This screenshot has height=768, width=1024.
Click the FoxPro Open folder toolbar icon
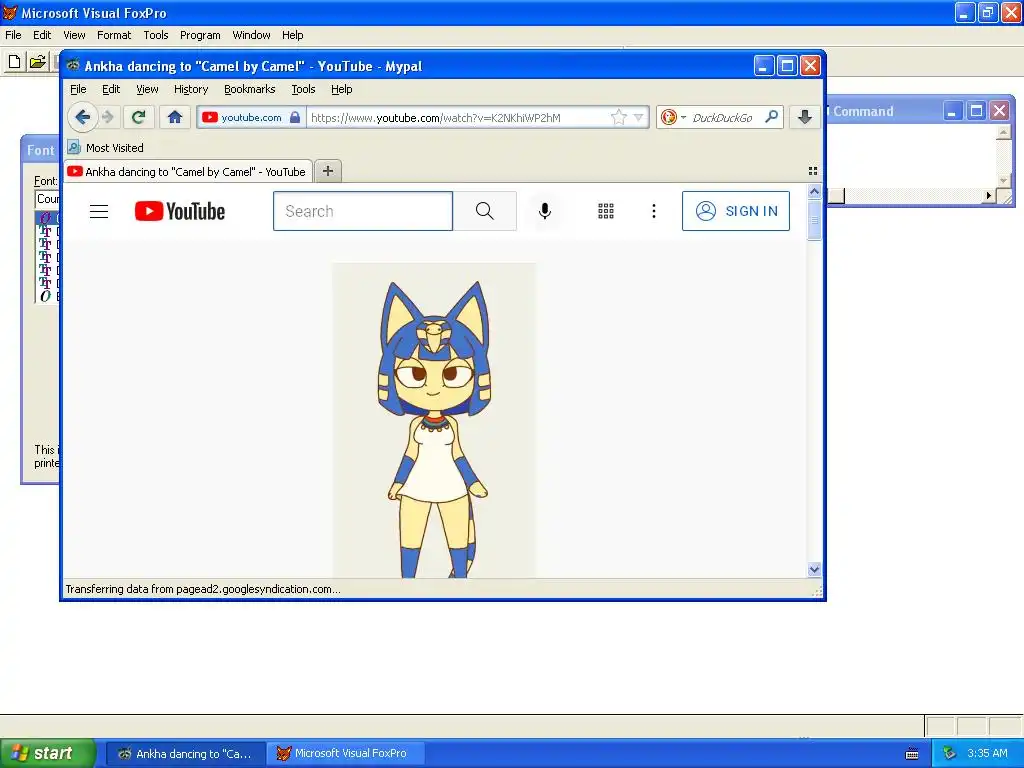[38, 62]
